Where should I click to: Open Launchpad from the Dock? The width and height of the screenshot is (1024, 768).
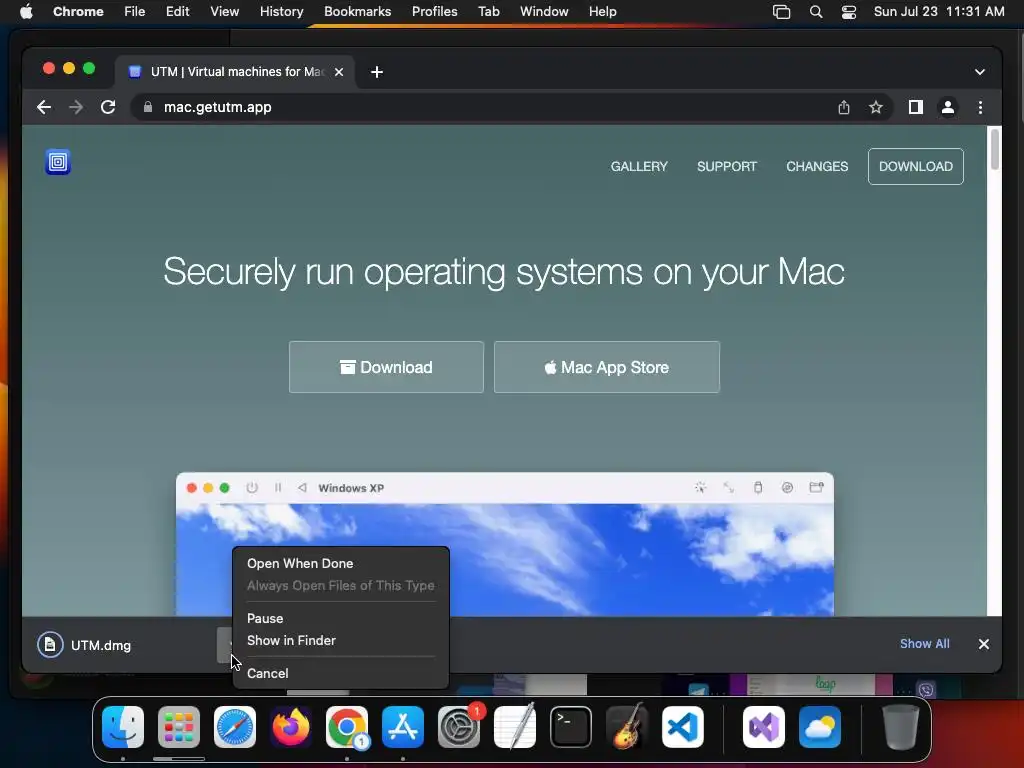pos(179,727)
